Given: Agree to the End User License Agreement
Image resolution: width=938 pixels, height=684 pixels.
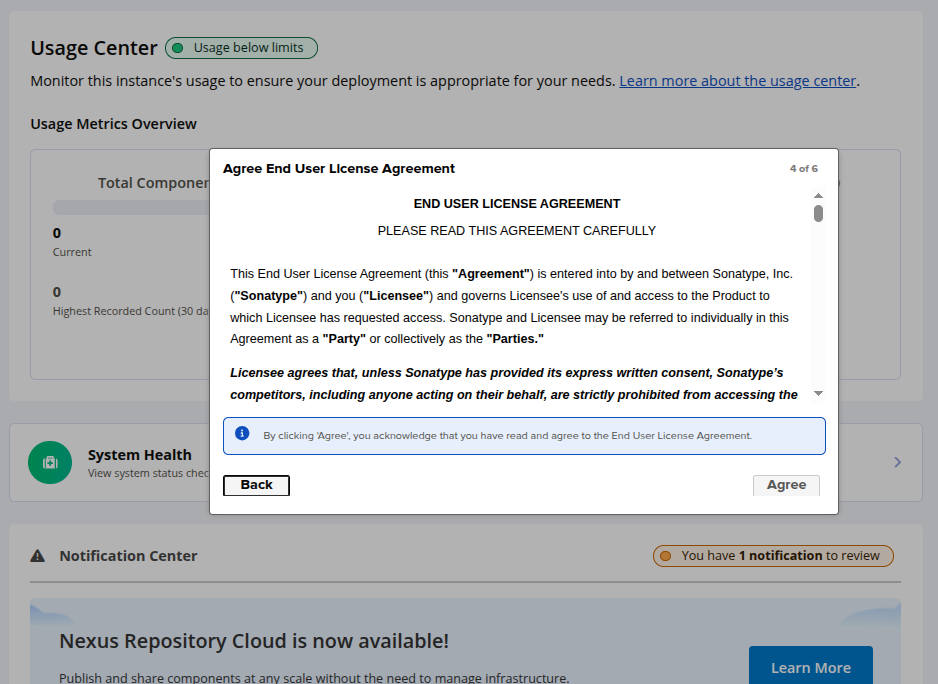Looking at the screenshot, I should tap(786, 485).
